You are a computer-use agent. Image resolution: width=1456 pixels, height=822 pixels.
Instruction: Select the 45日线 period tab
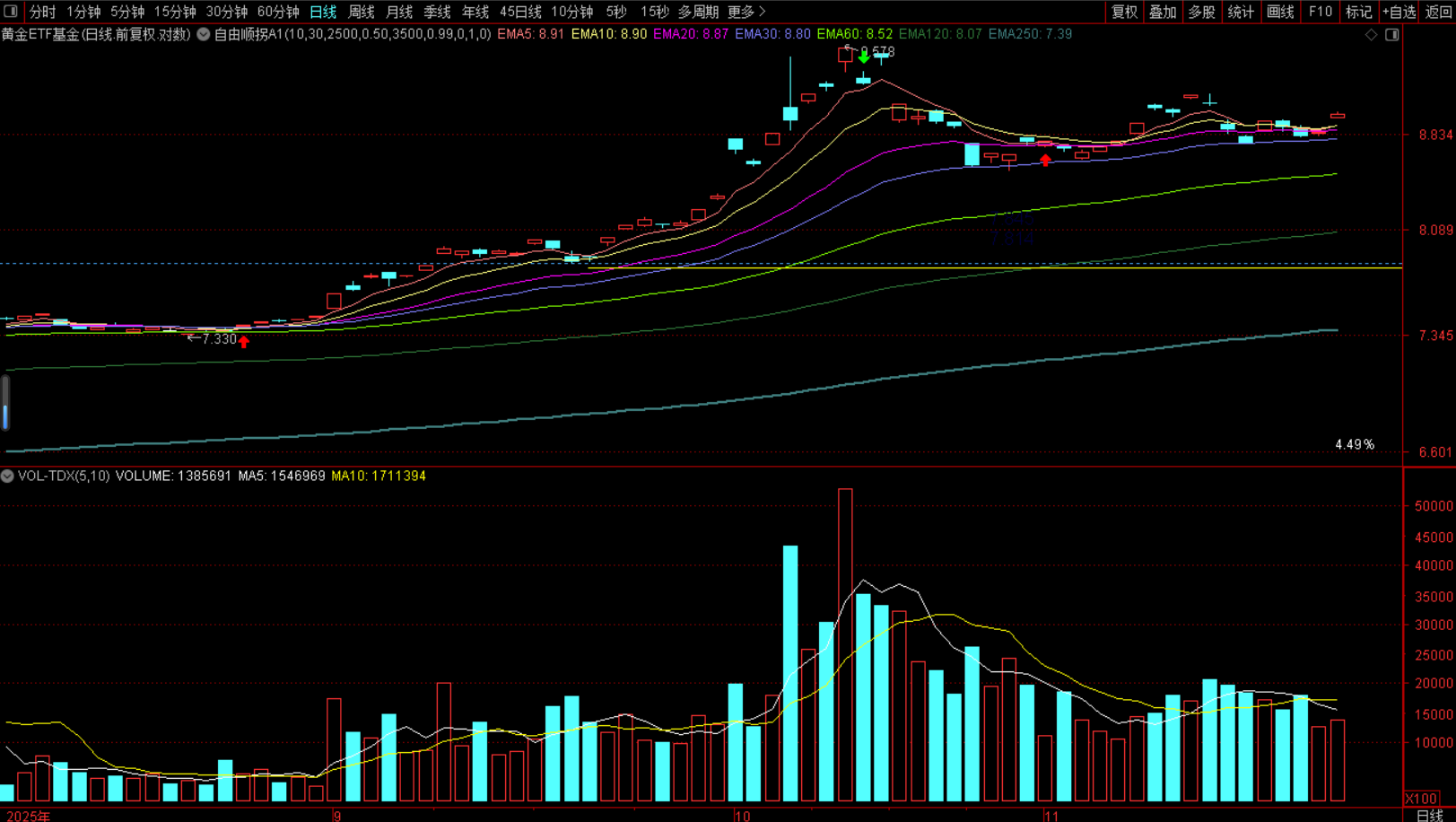tap(520, 12)
